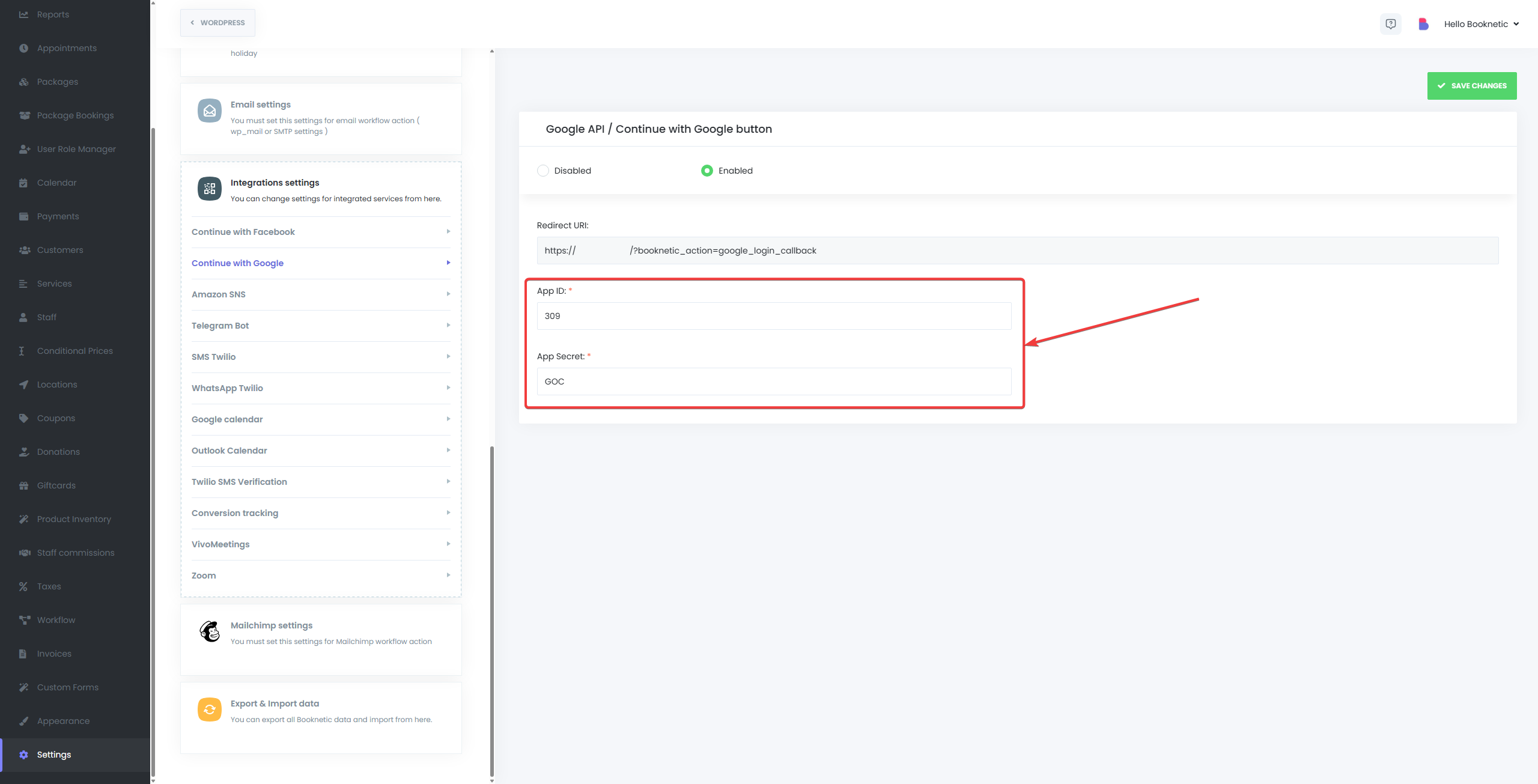Click the Booknetic logo icon in header
The image size is (1538, 784).
coord(1423,24)
